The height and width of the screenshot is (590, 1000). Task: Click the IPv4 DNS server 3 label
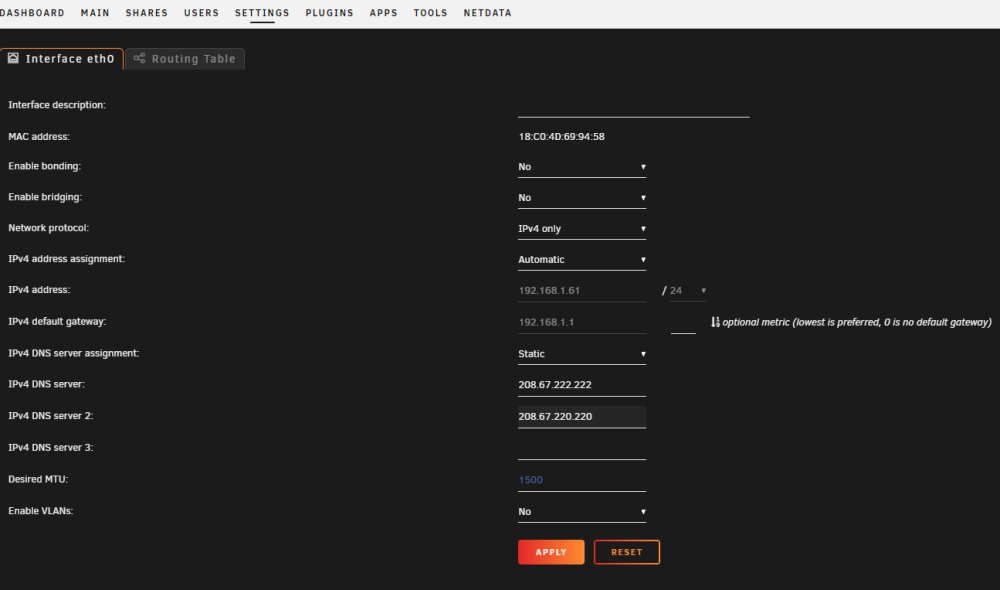pos(51,448)
